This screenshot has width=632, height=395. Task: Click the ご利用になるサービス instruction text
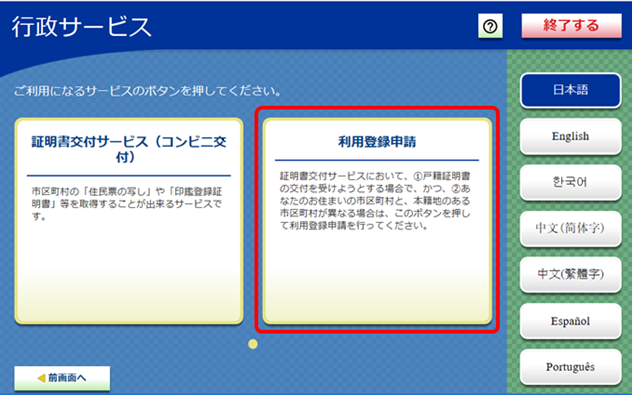tap(148, 91)
